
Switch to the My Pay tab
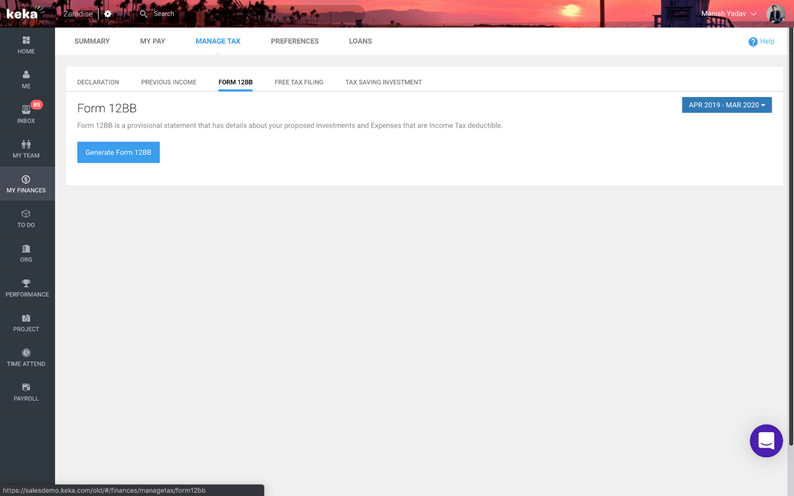[152, 41]
